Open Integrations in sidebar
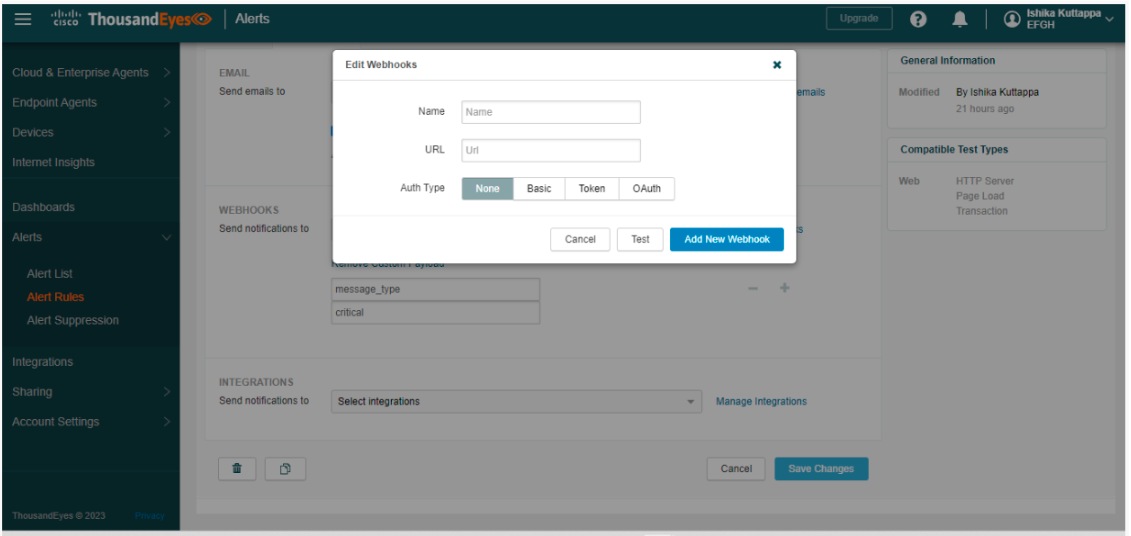Screen dimensions: 1131x536 click(x=43, y=362)
